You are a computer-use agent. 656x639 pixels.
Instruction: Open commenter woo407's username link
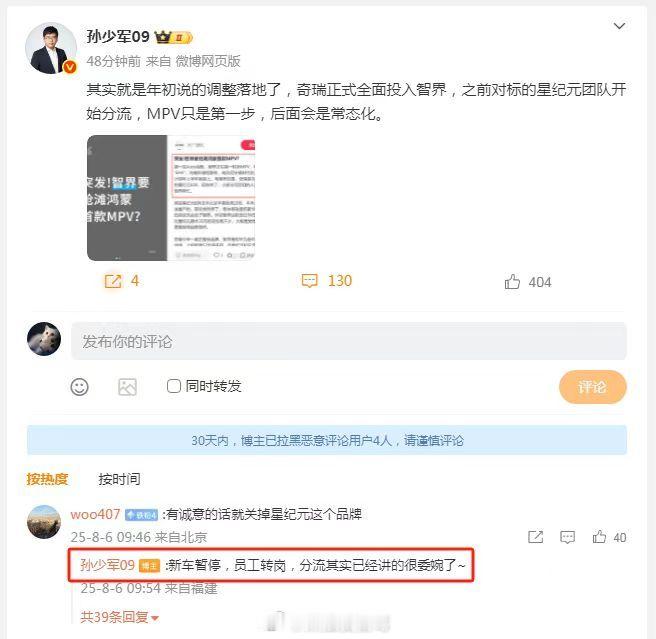coord(95,514)
